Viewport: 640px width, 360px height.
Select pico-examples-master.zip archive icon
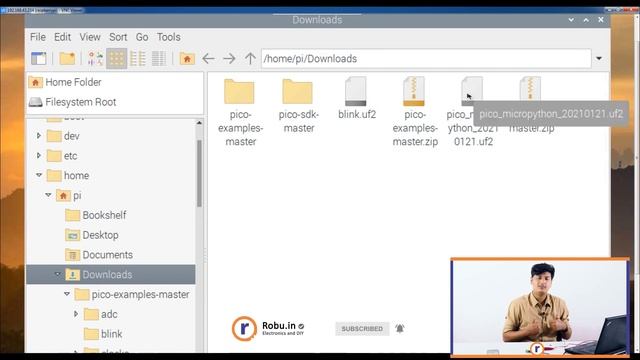(x=414, y=91)
